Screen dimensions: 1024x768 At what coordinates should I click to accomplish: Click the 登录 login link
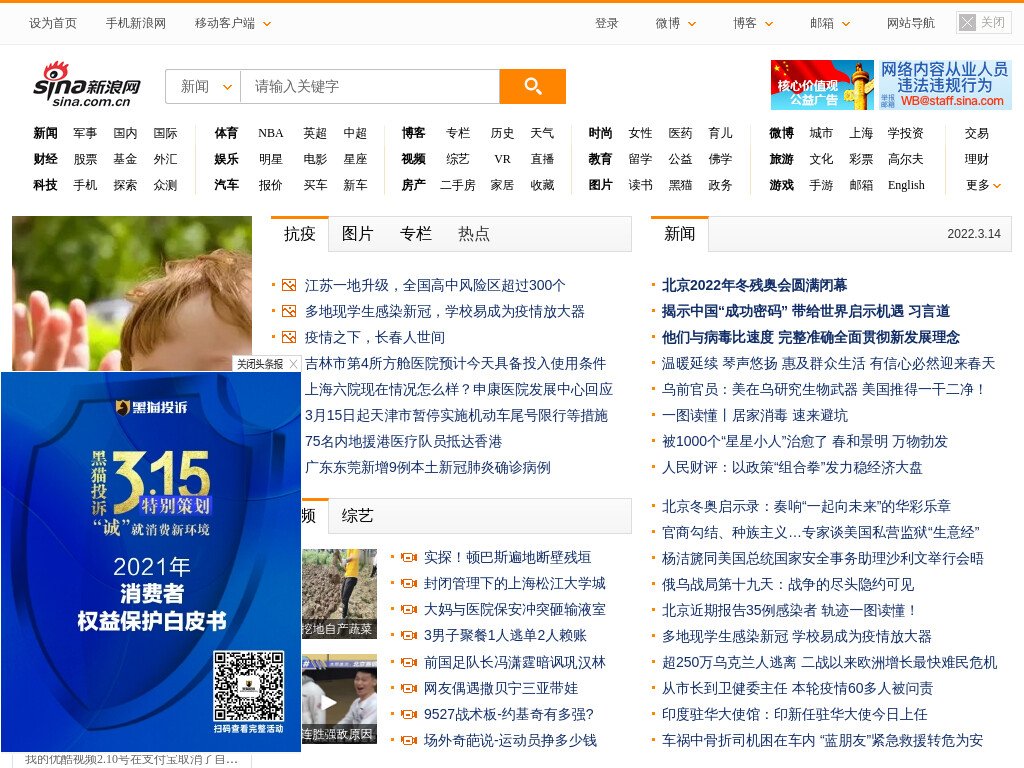[606, 24]
